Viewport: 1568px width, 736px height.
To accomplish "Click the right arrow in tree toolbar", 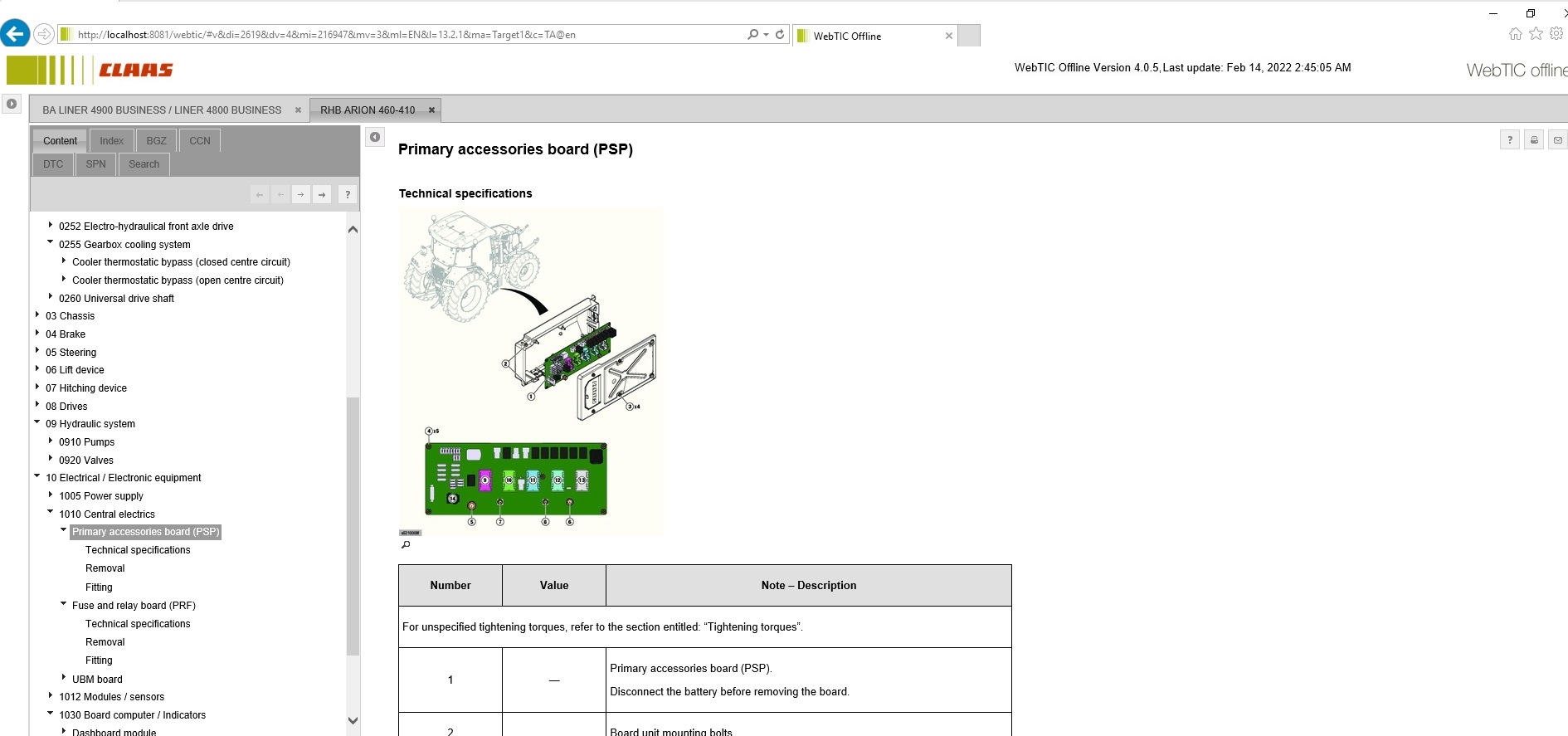I will pos(300,194).
